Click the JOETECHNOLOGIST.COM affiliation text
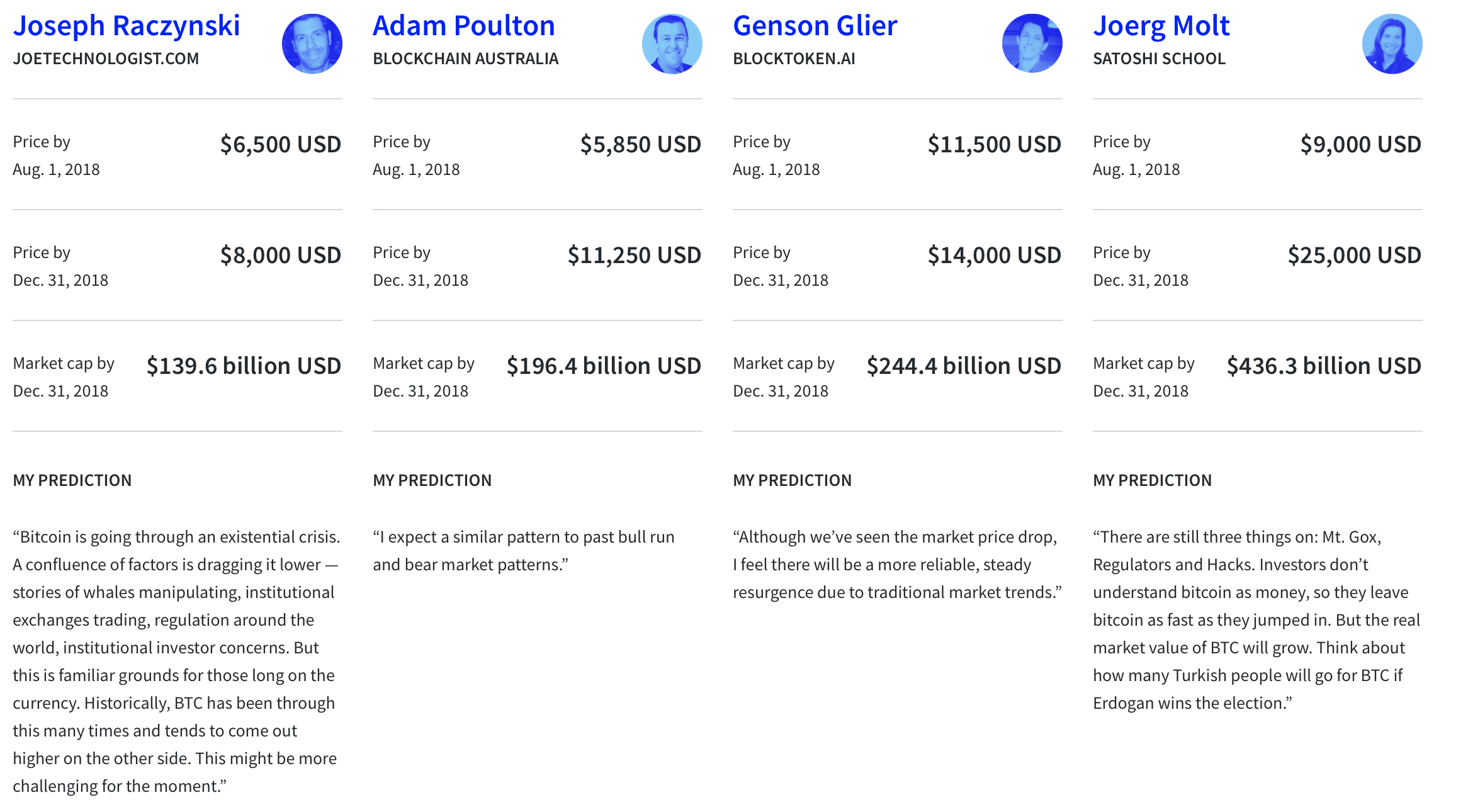Viewport: 1468px width, 812px height. 106,59
